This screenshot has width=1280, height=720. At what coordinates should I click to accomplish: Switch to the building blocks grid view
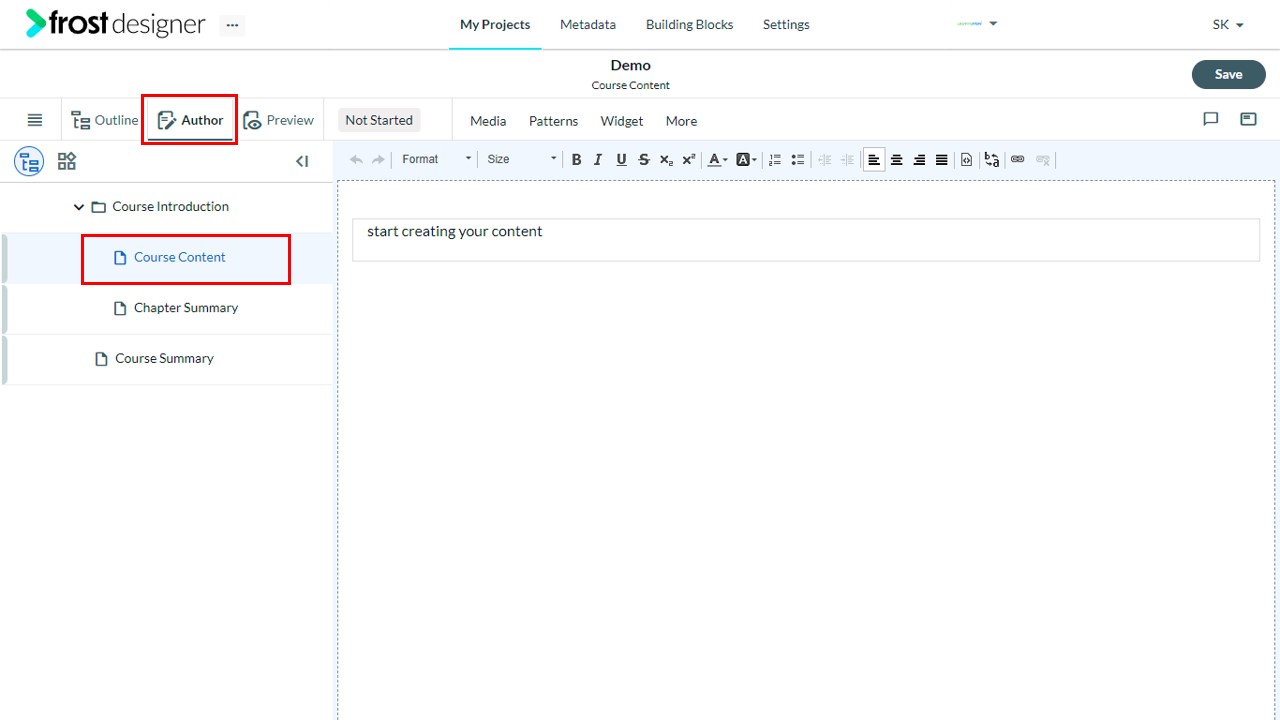[67, 161]
